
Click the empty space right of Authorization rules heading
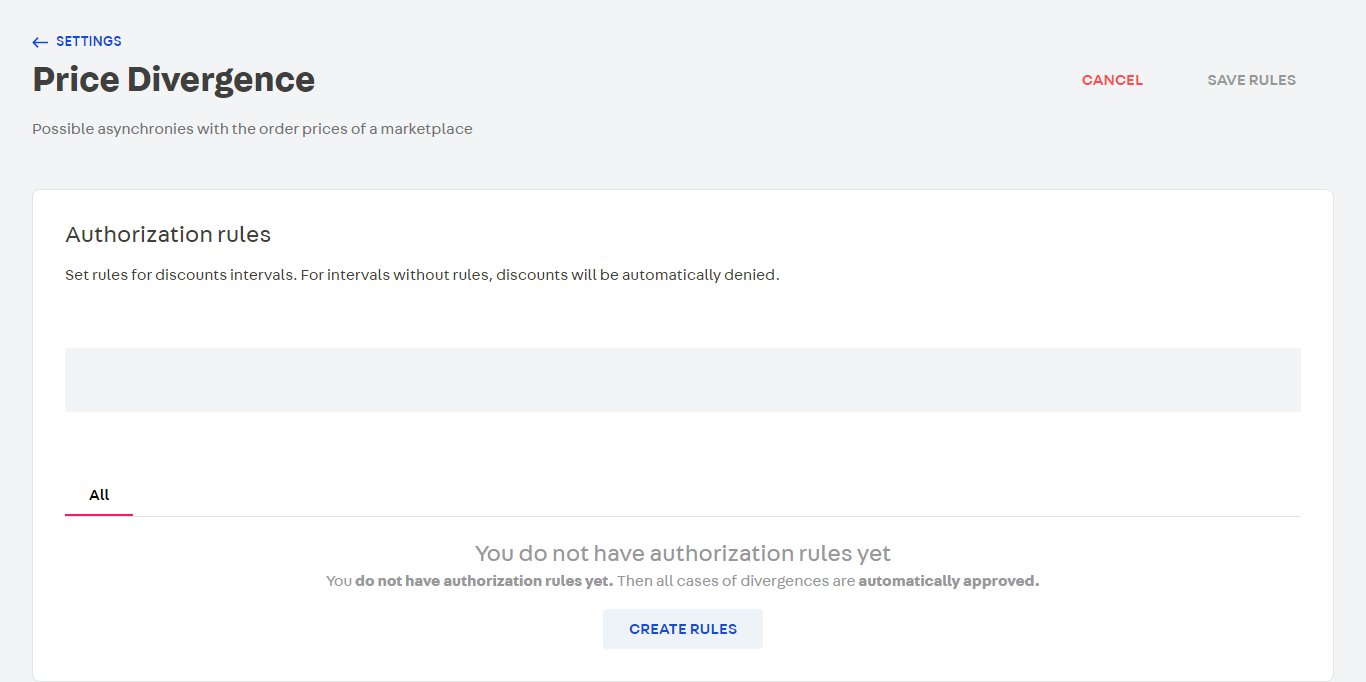780,235
